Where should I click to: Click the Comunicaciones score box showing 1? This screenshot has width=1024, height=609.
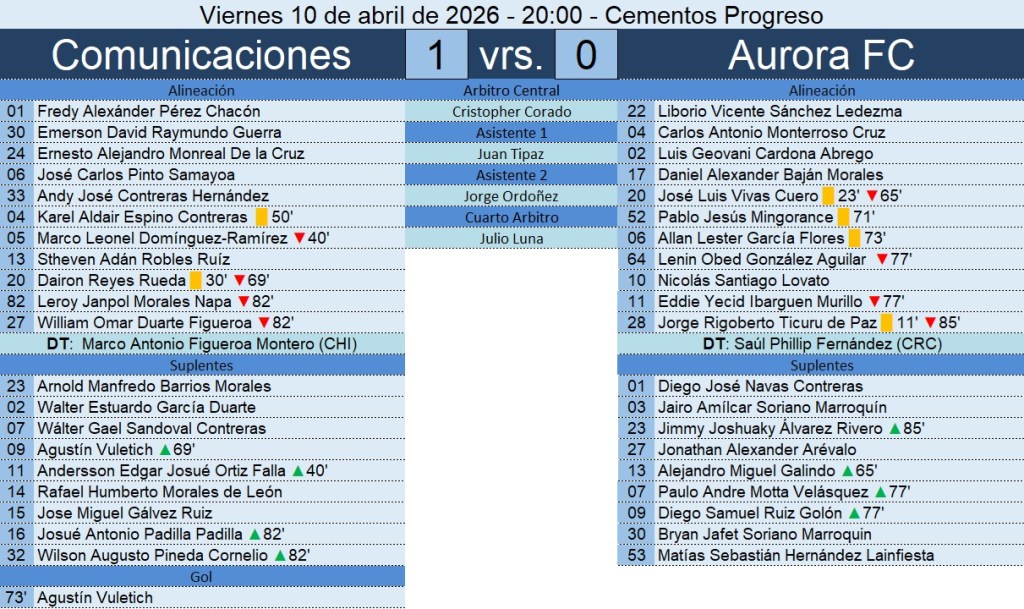(x=436, y=55)
